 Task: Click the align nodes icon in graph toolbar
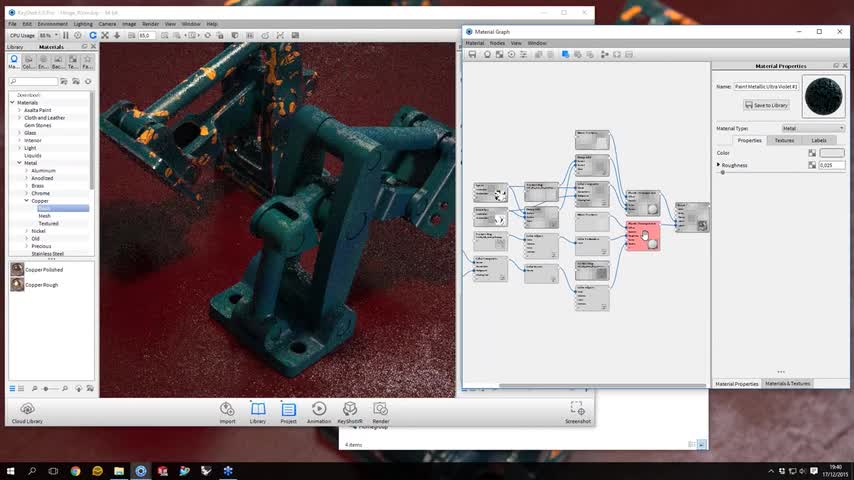pyautogui.click(x=605, y=54)
